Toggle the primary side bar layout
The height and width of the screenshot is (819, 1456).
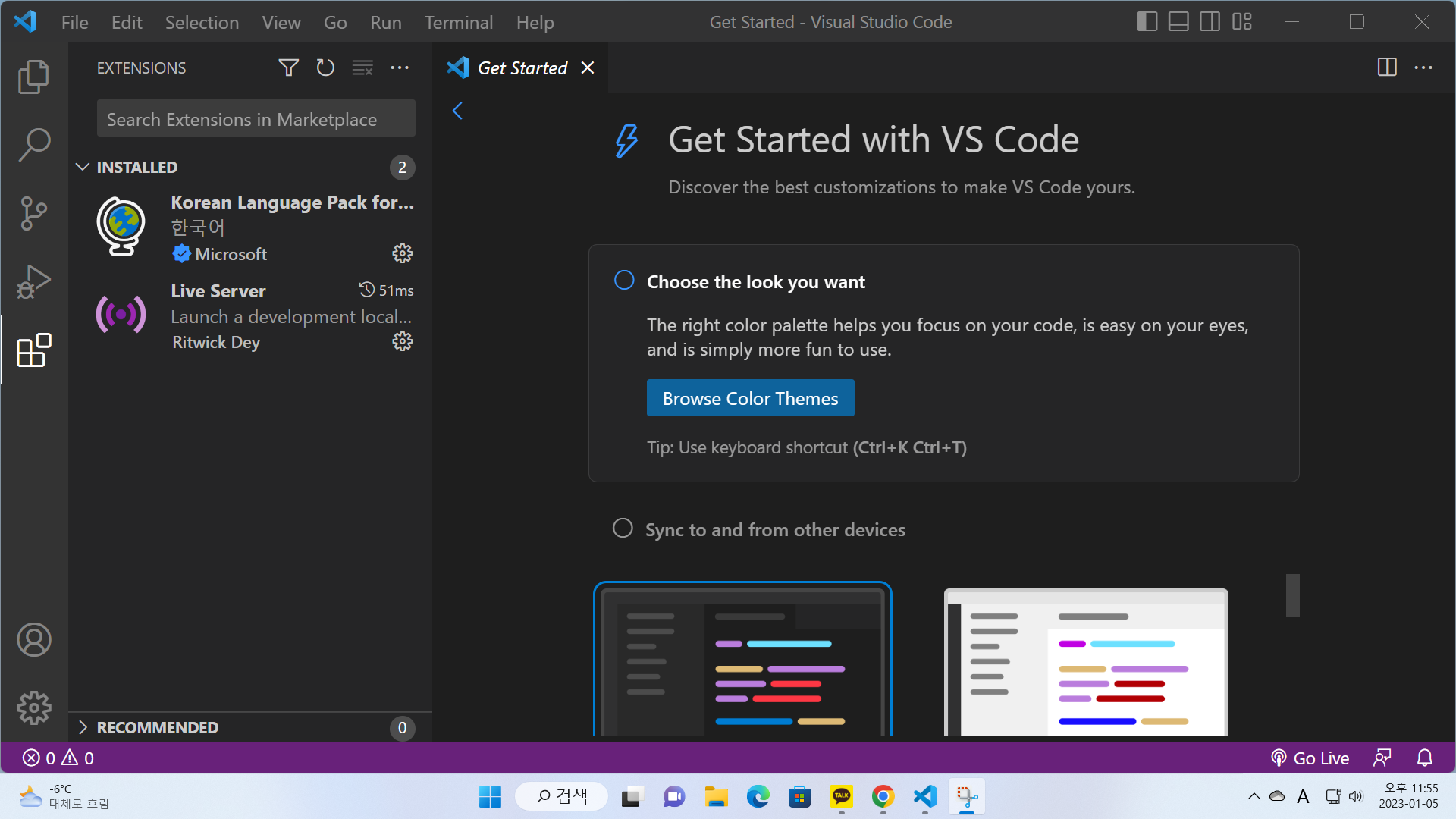point(1147,22)
